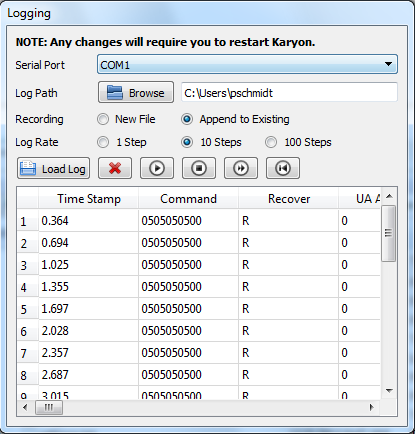Start log playback with the play button

click(x=157, y=168)
